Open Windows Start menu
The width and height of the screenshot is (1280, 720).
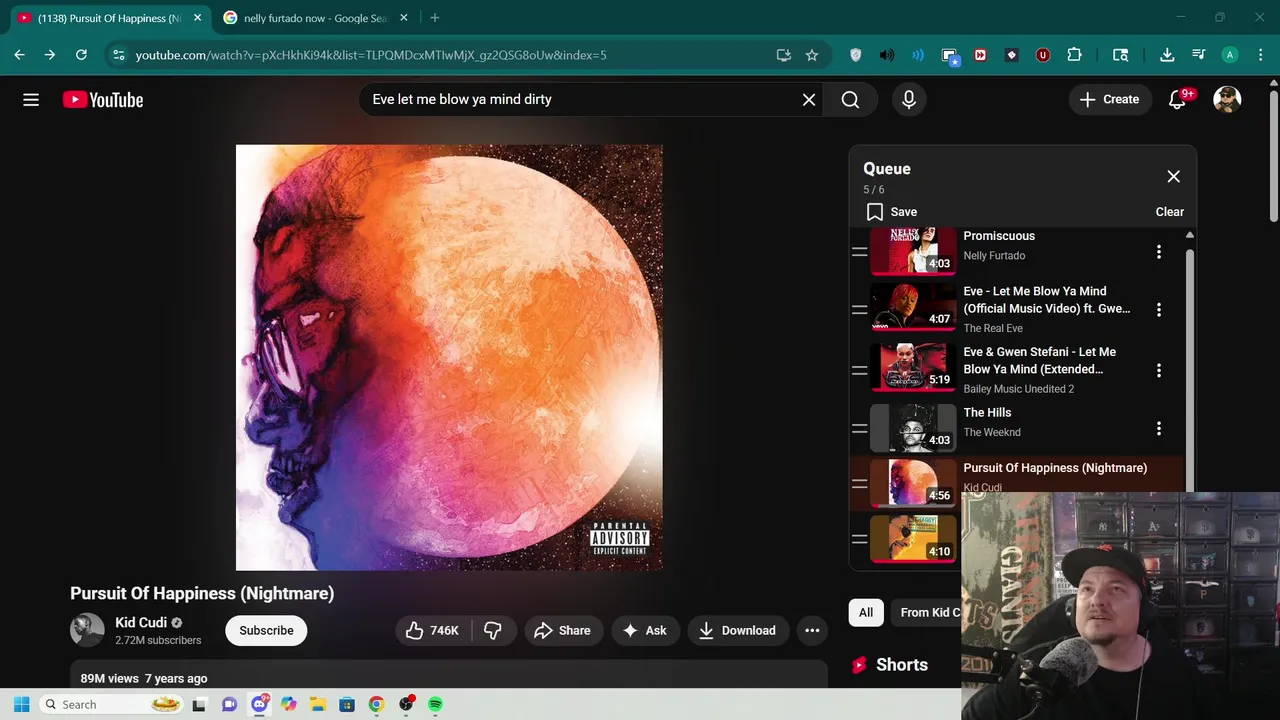[21, 705]
